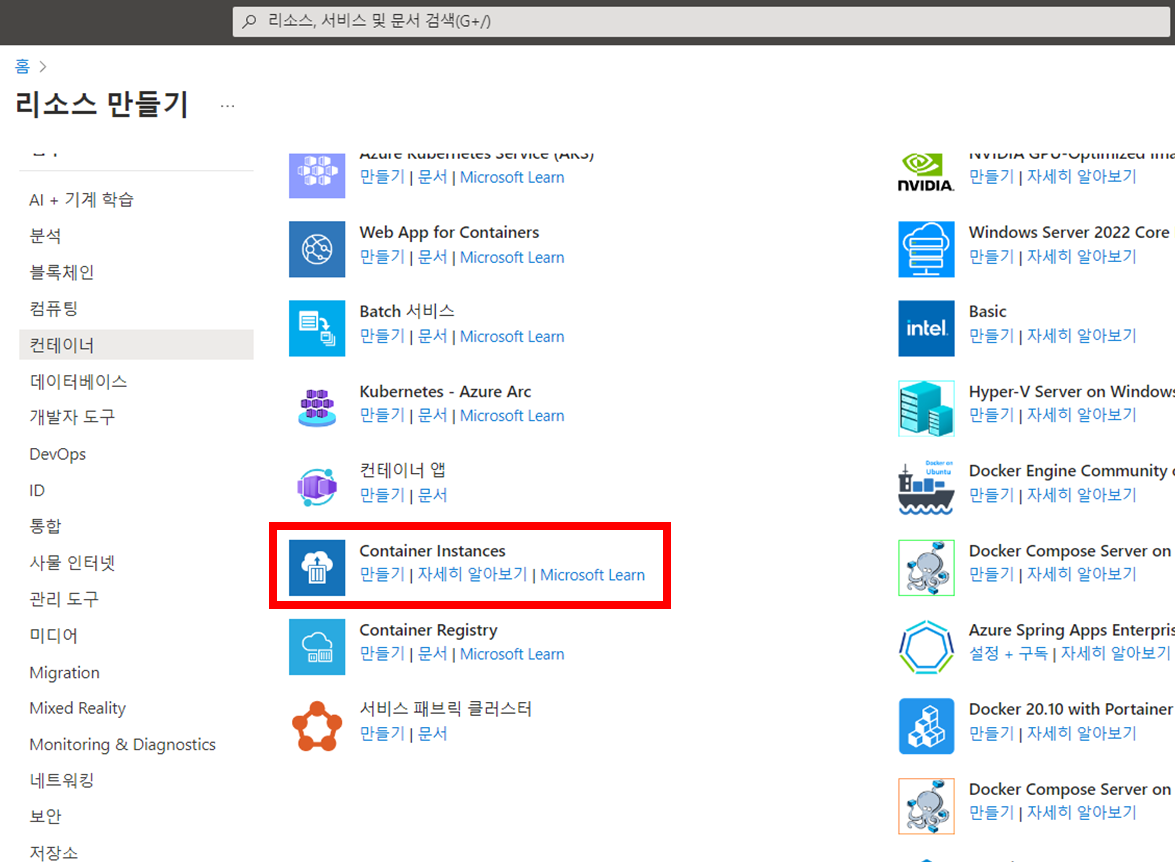
Task: Click 자세히 알아보기 under Hyper-V Server
Action: coord(1081,415)
